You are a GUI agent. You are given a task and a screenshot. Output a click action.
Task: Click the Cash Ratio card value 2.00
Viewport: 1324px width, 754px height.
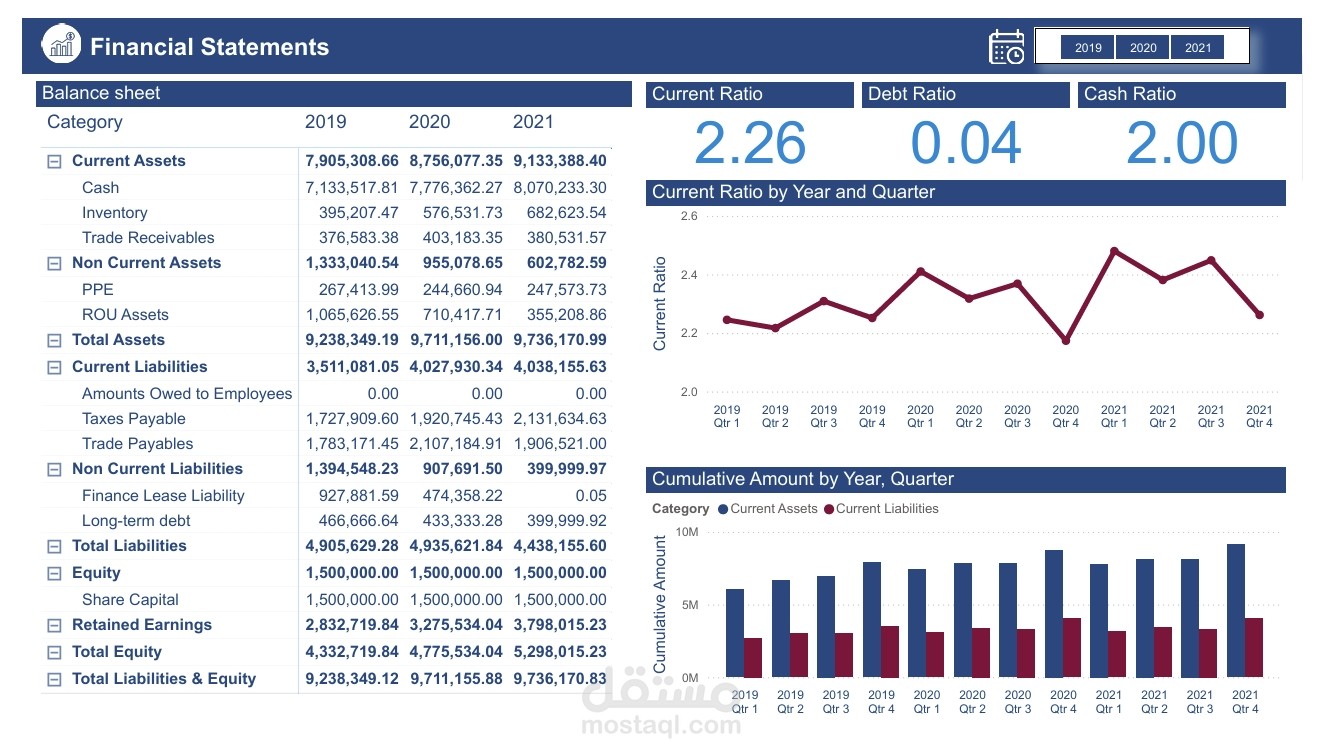click(x=1182, y=143)
